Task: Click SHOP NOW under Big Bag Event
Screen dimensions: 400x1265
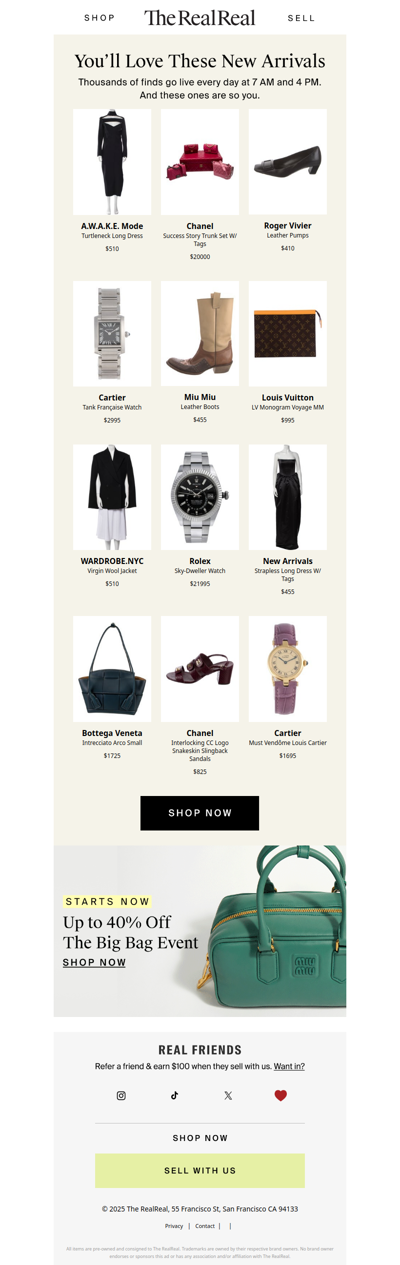Action: point(94,962)
